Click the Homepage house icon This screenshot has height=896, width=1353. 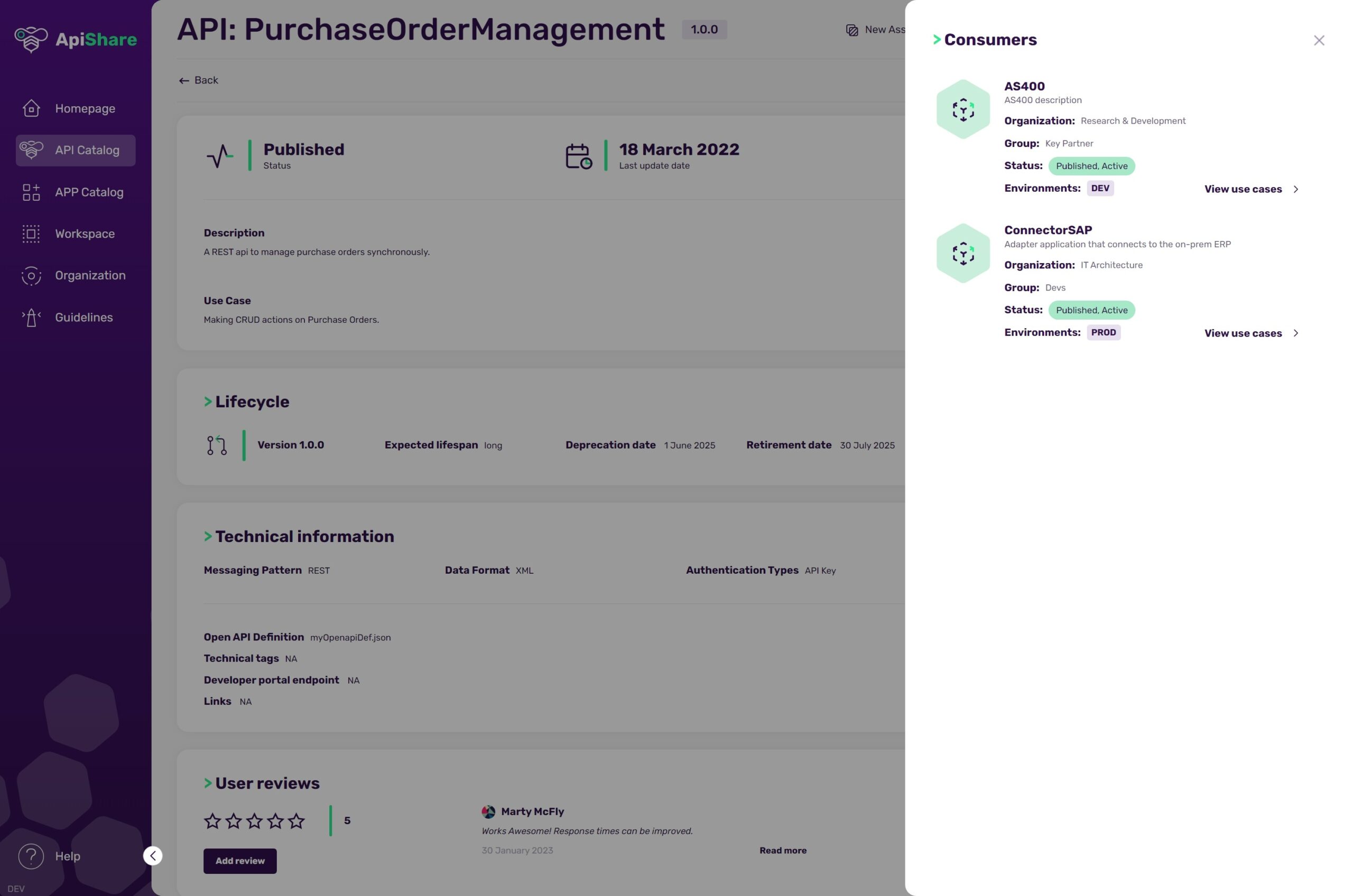point(31,109)
